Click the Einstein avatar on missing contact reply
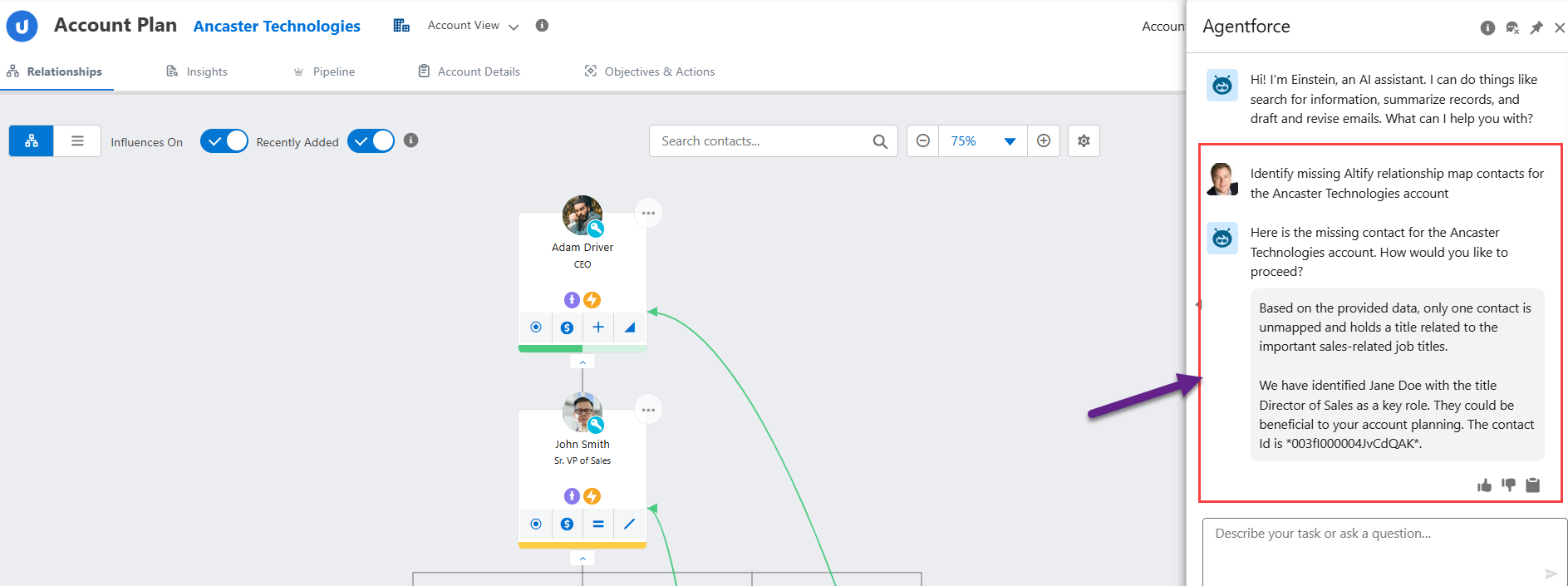This screenshot has height=586, width=1568. [1222, 239]
